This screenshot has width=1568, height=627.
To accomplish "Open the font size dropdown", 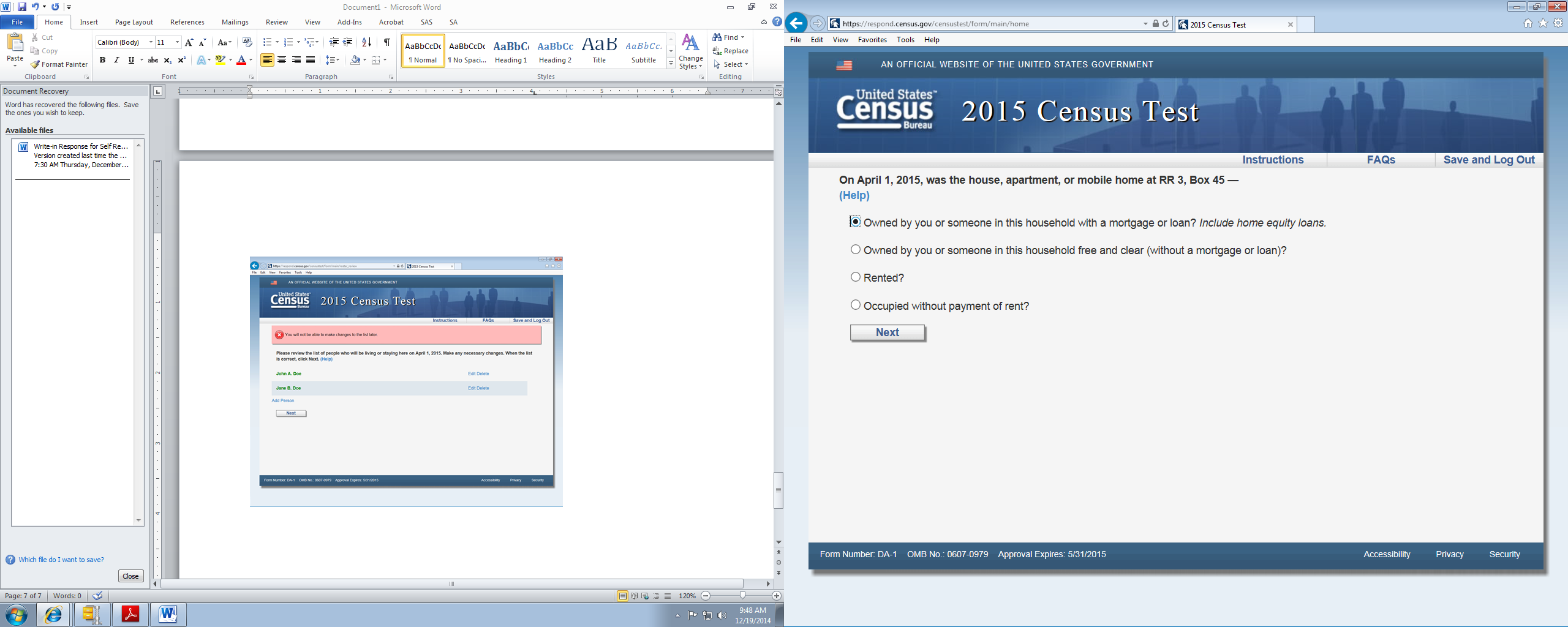I will (178, 42).
